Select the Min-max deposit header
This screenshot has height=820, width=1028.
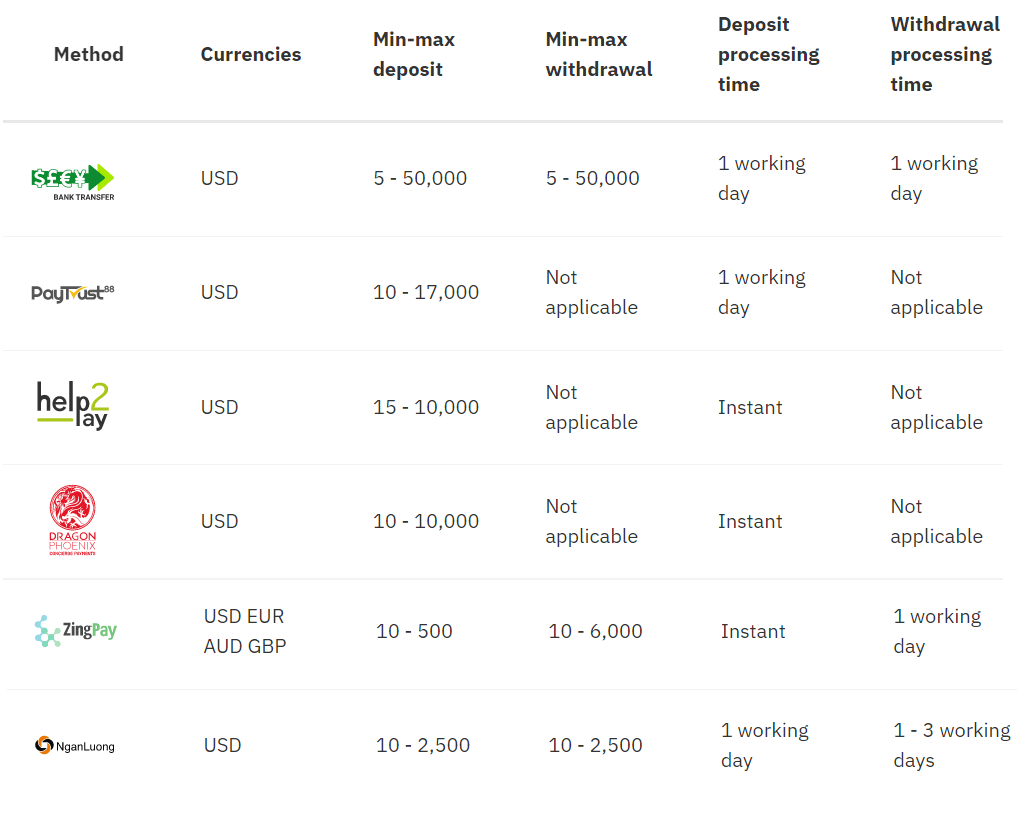tap(414, 54)
